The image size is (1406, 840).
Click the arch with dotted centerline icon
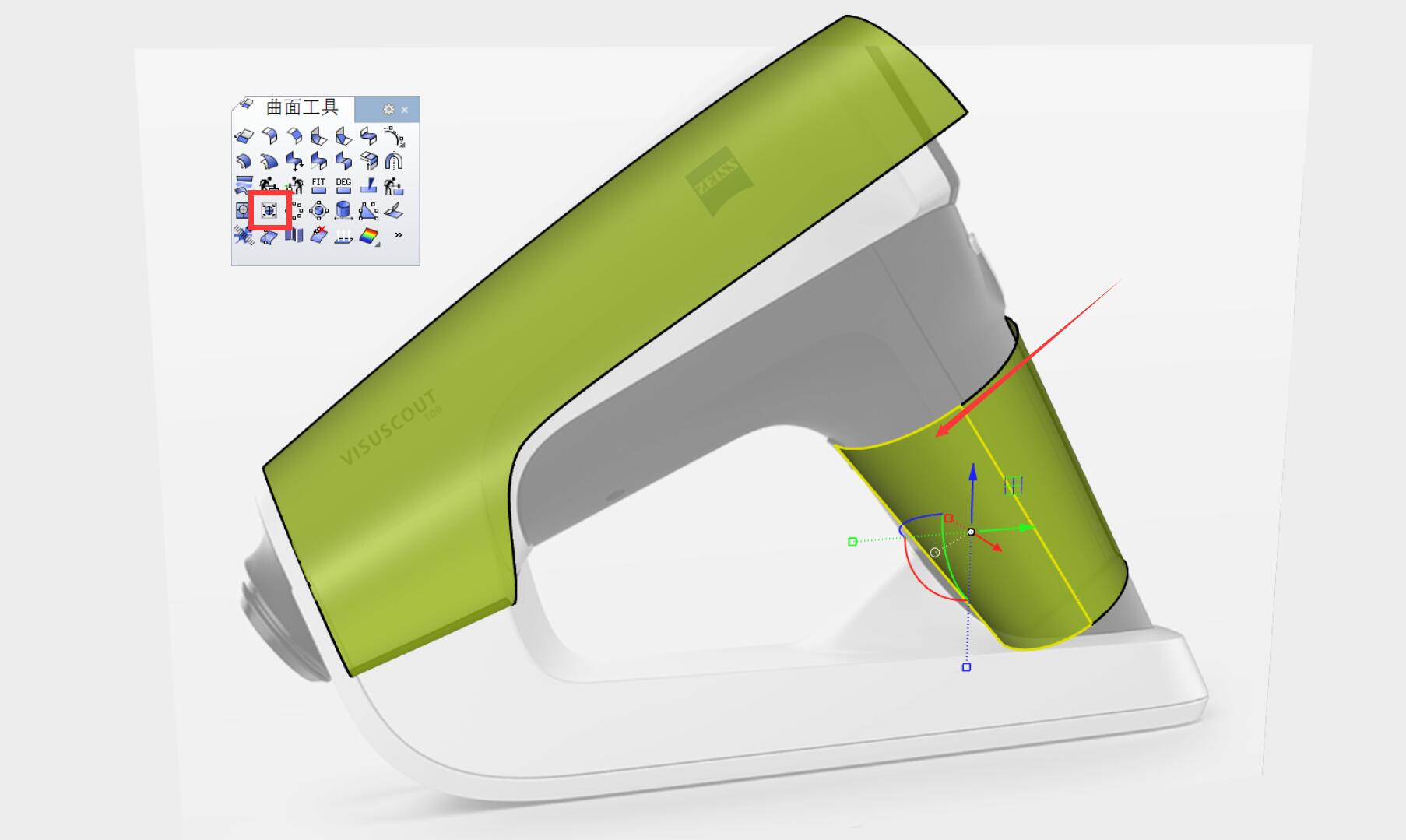tap(394, 162)
